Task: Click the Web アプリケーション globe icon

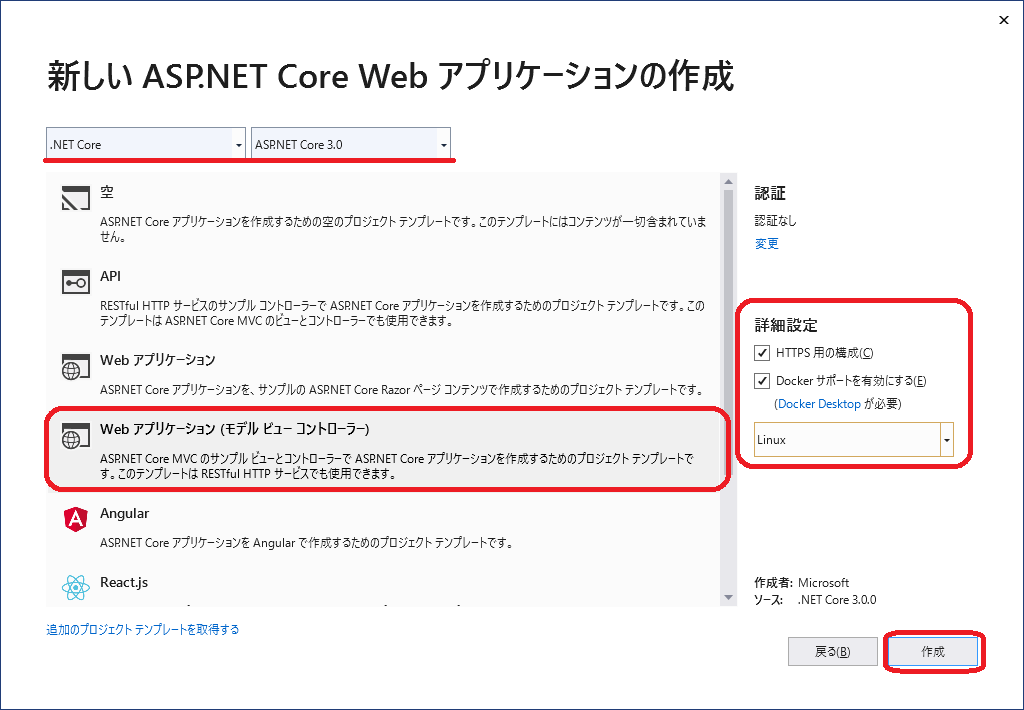Action: [76, 368]
